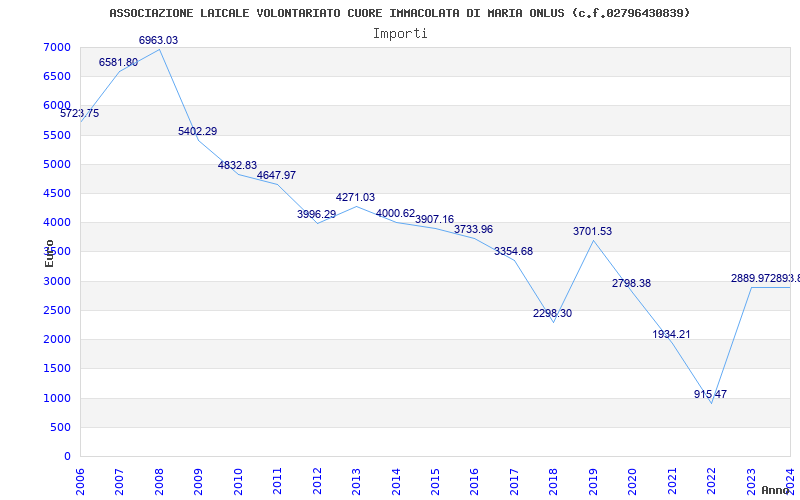
Task: Click the x-axis year 2011
Action: tap(278, 481)
